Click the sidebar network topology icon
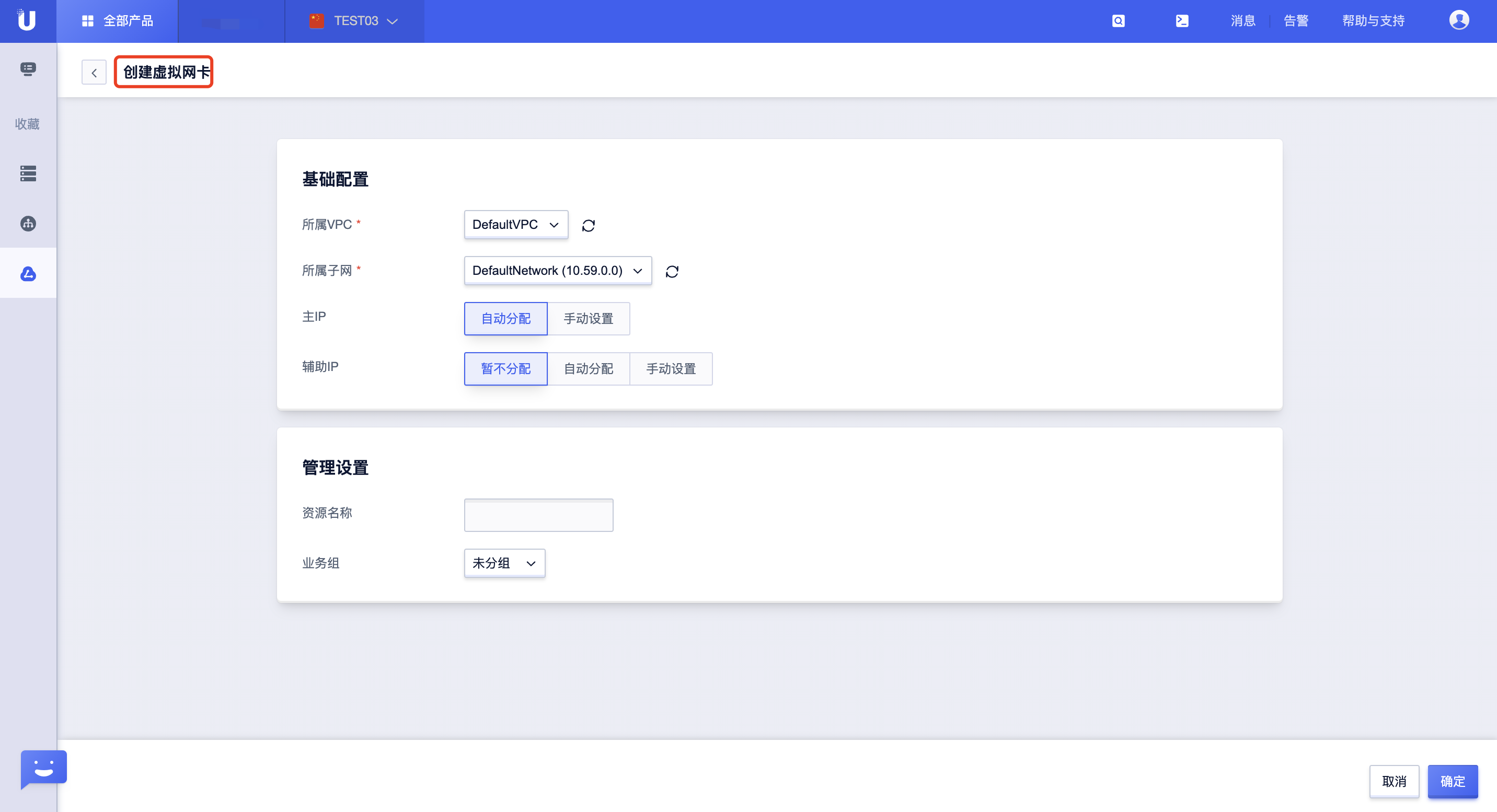 click(x=28, y=224)
